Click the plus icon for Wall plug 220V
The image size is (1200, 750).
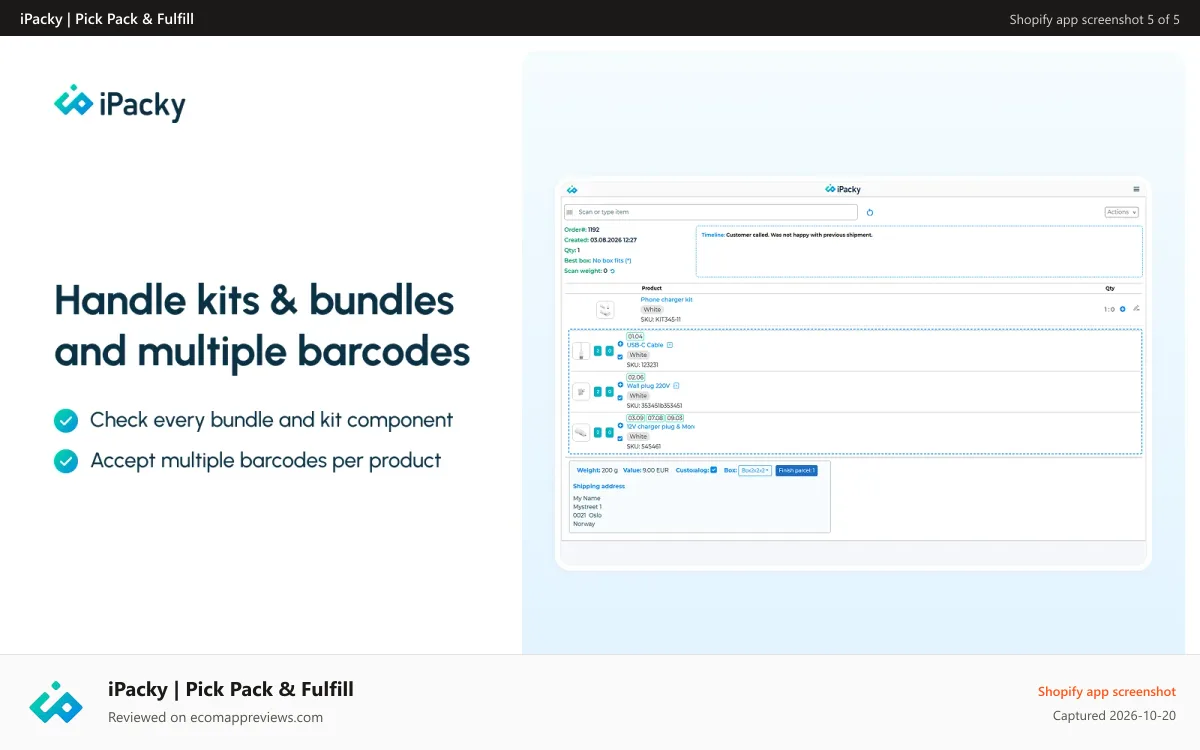(620, 385)
